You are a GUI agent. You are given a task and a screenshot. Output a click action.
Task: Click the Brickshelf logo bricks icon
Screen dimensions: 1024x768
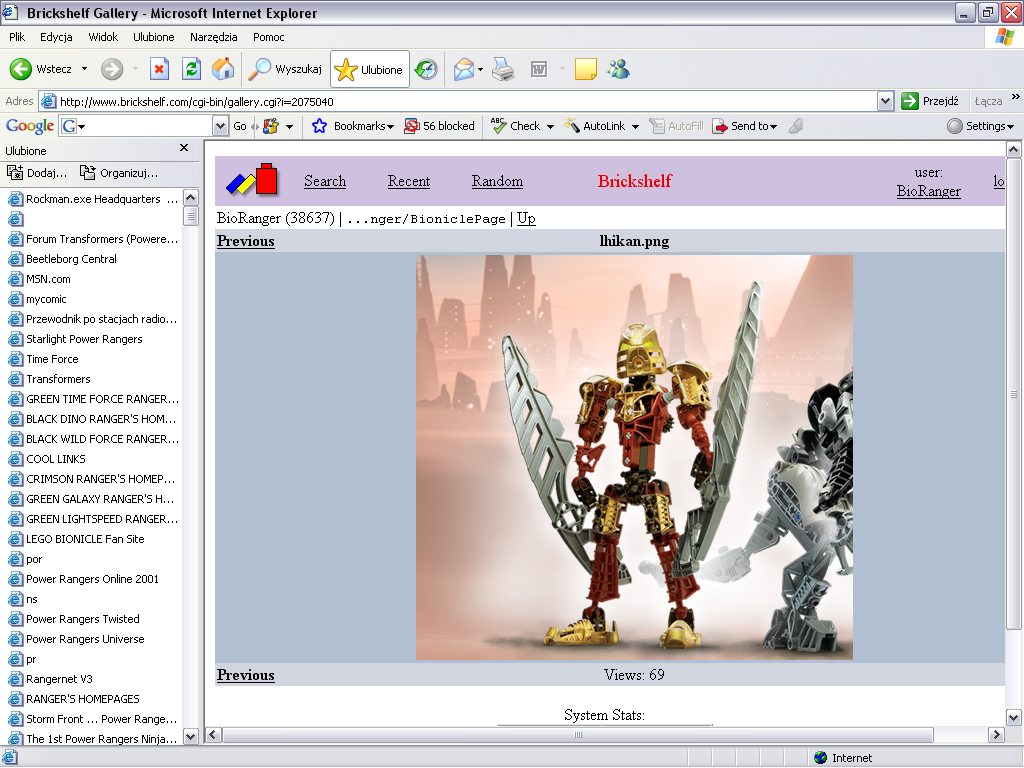pyautogui.click(x=251, y=180)
